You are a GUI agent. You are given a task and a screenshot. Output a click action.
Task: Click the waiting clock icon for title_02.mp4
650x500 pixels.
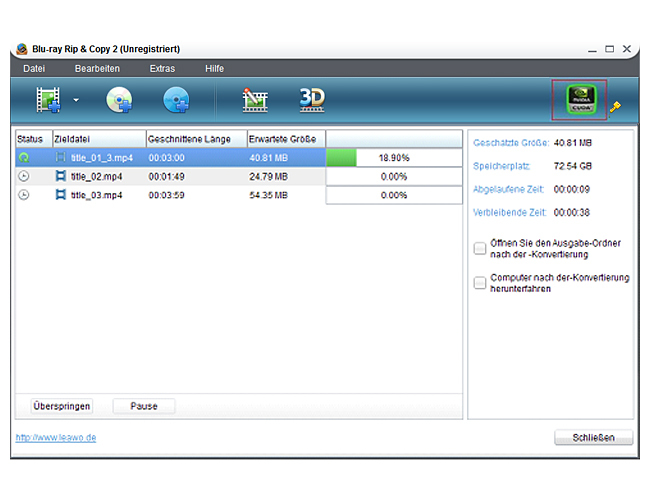[24, 176]
